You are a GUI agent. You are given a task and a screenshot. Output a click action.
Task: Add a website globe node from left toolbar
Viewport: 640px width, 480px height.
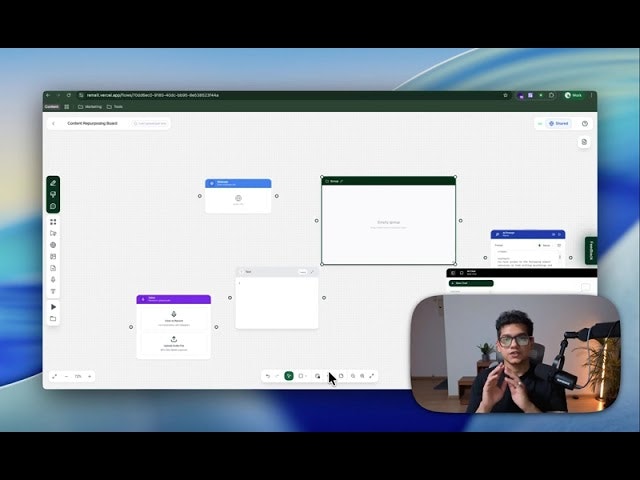click(x=53, y=245)
